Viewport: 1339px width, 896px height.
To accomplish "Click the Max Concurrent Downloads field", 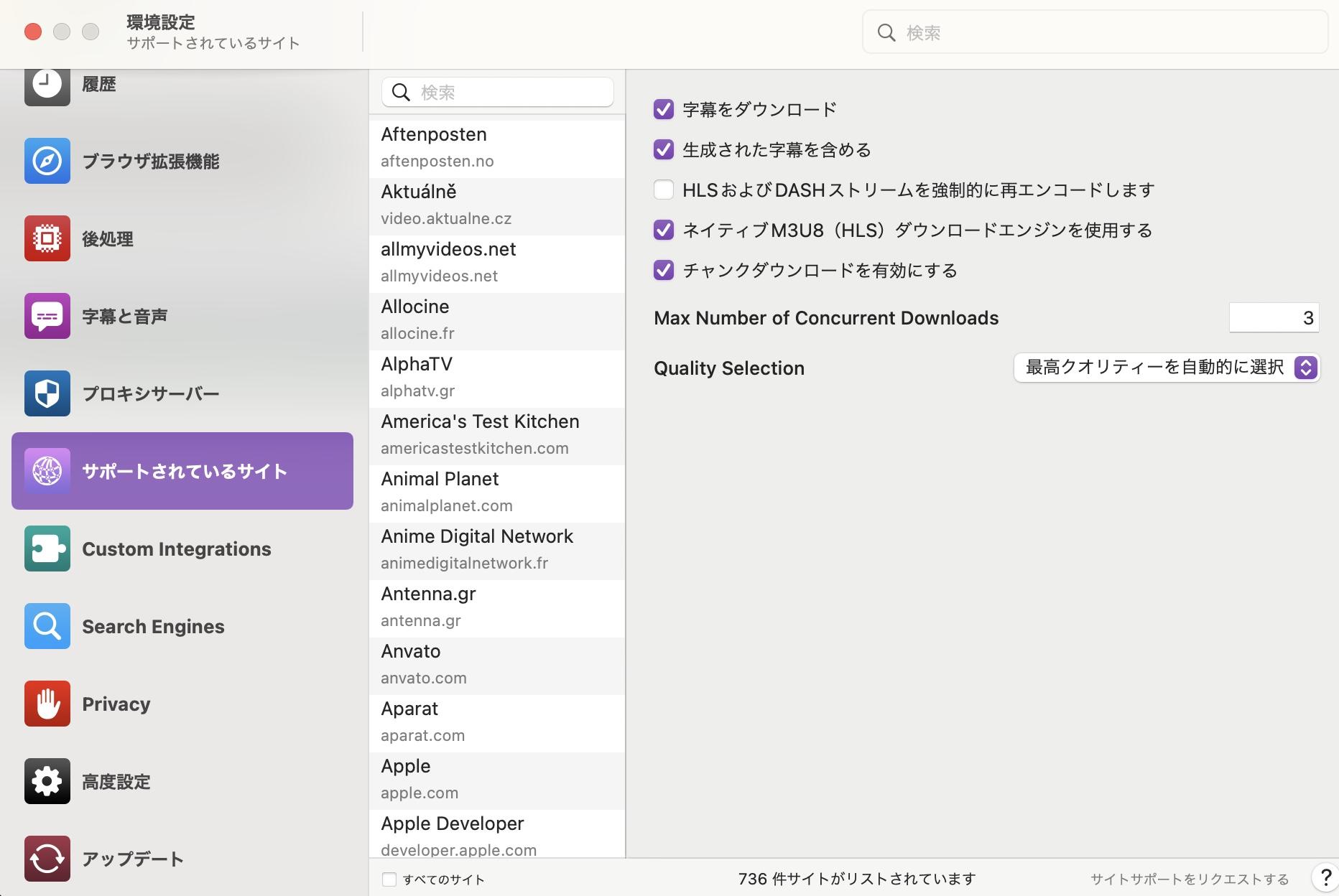I will pos(1274,317).
